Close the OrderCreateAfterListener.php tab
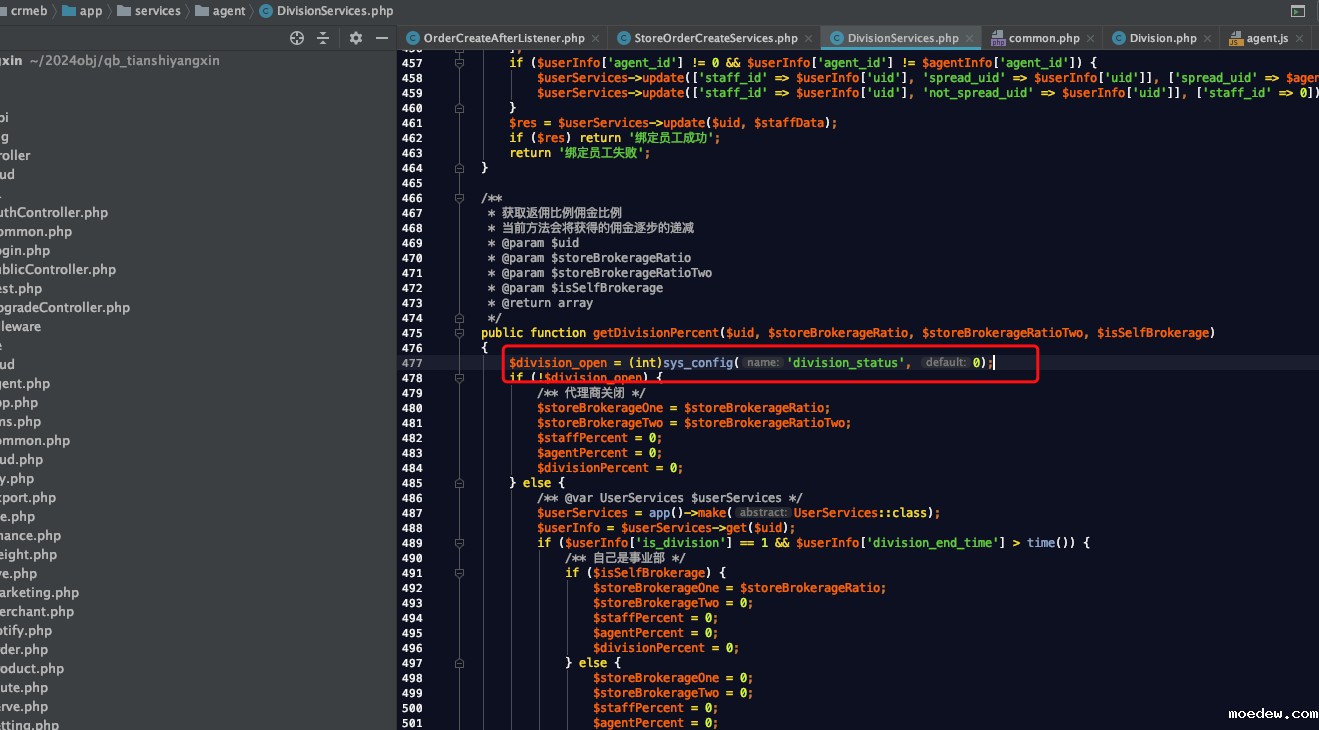The image size is (1319, 730). [596, 38]
